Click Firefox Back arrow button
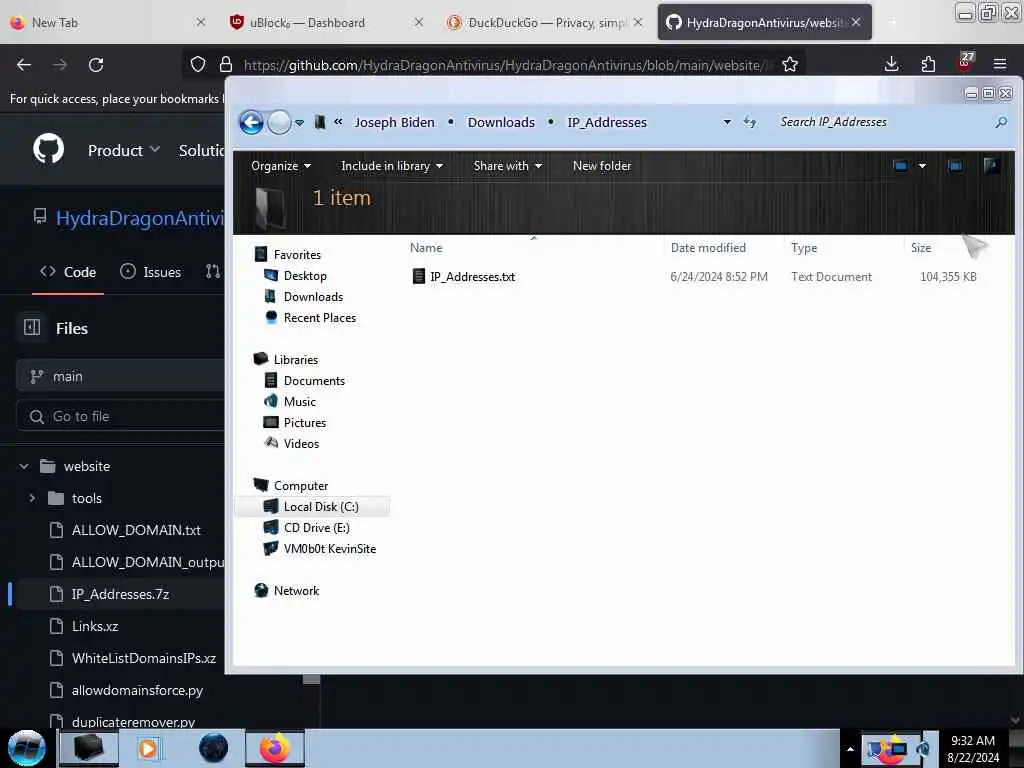Image resolution: width=1024 pixels, height=768 pixels. [24, 65]
